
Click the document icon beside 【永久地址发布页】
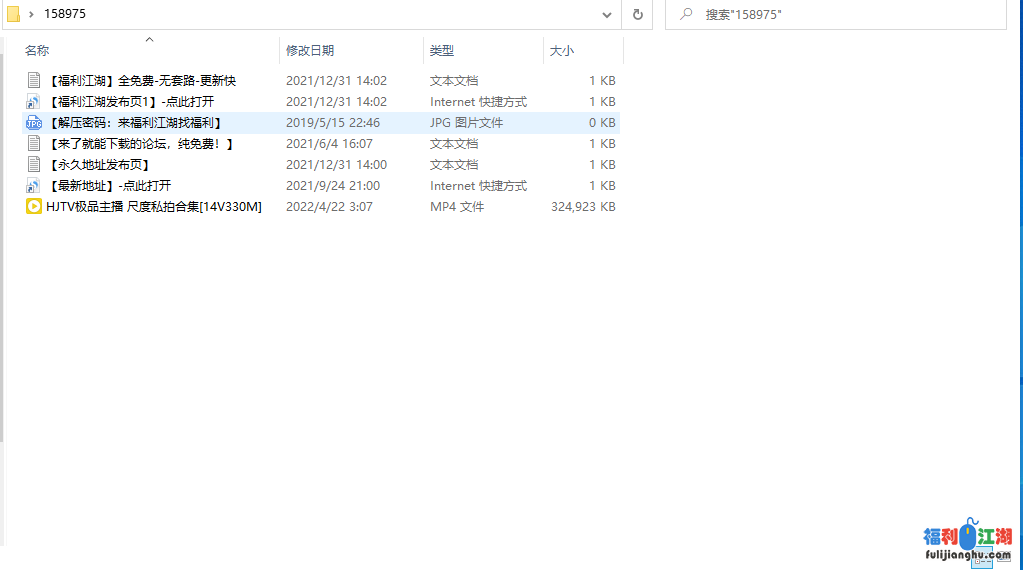tap(33, 165)
